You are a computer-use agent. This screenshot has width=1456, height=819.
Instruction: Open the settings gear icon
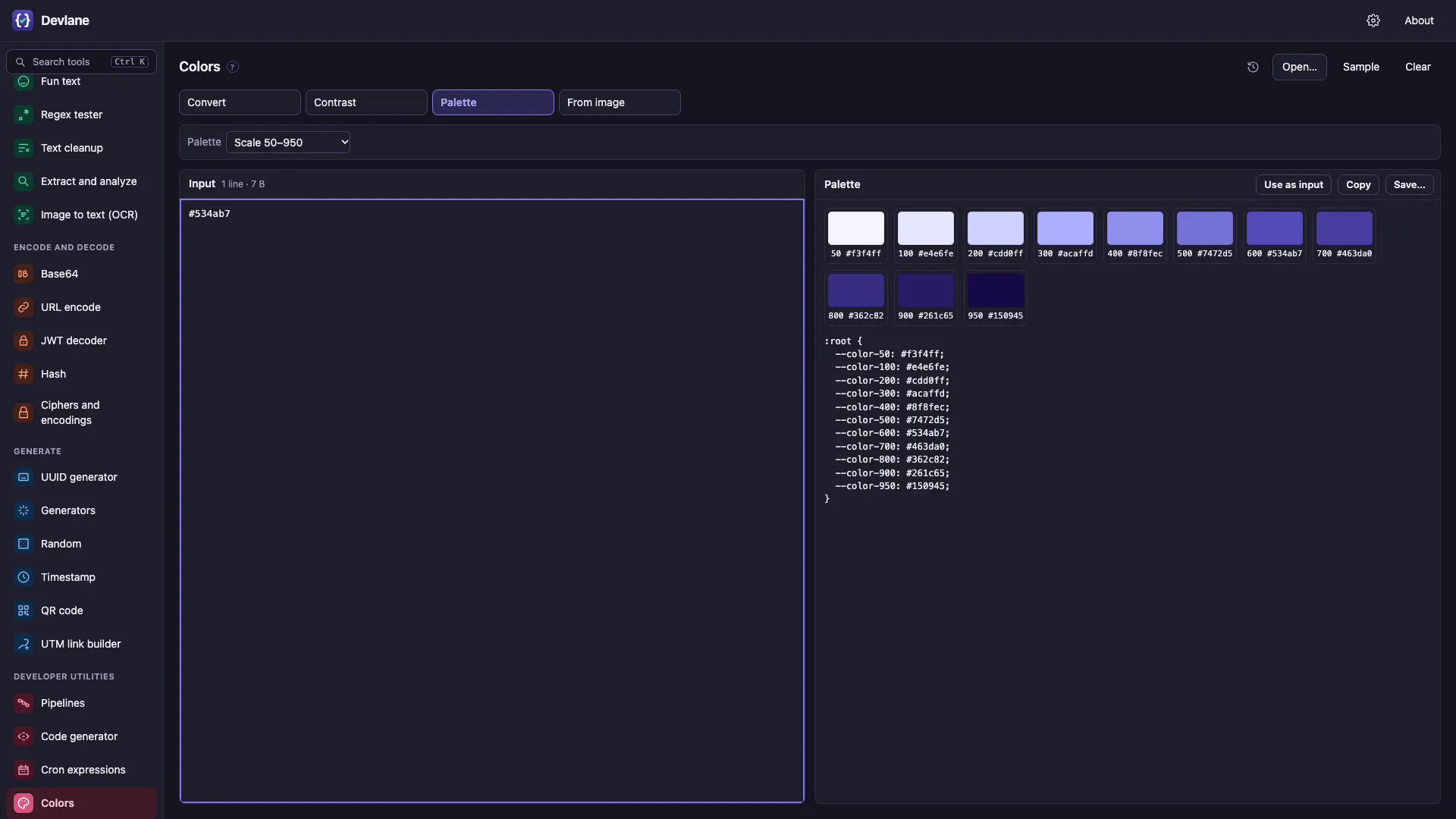(1373, 20)
